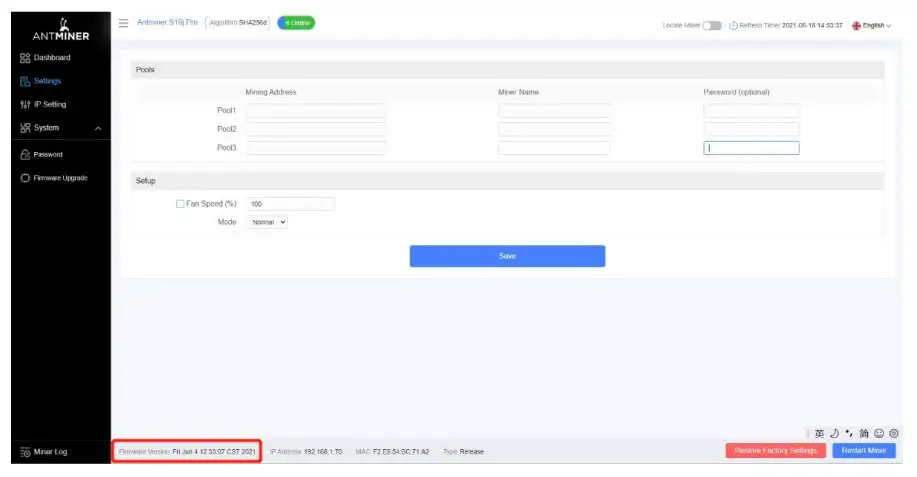This screenshot has width=917, height=477.
Task: Click the IME moon icon
Action: pos(835,434)
